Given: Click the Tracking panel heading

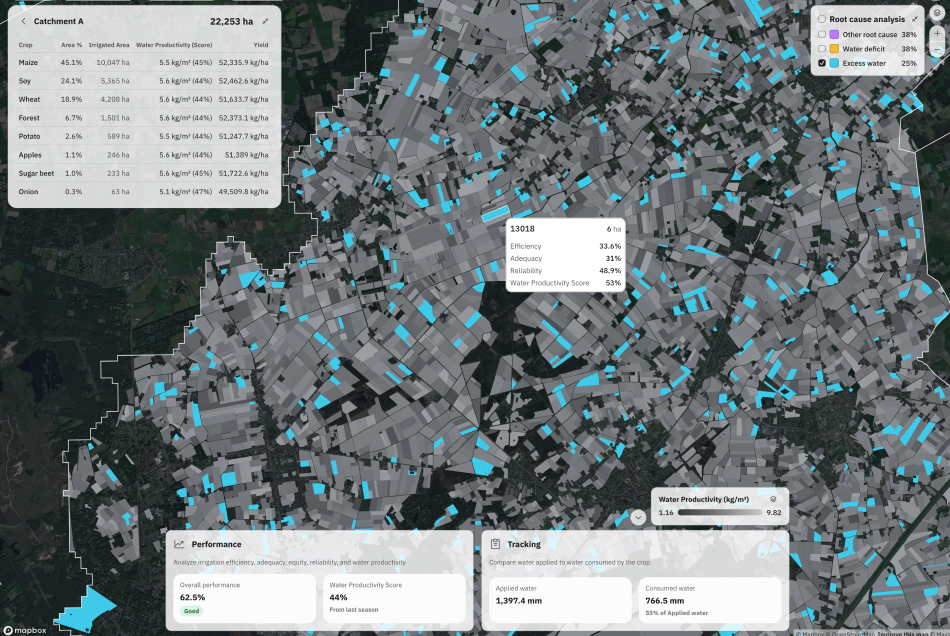Looking at the screenshot, I should pos(524,544).
